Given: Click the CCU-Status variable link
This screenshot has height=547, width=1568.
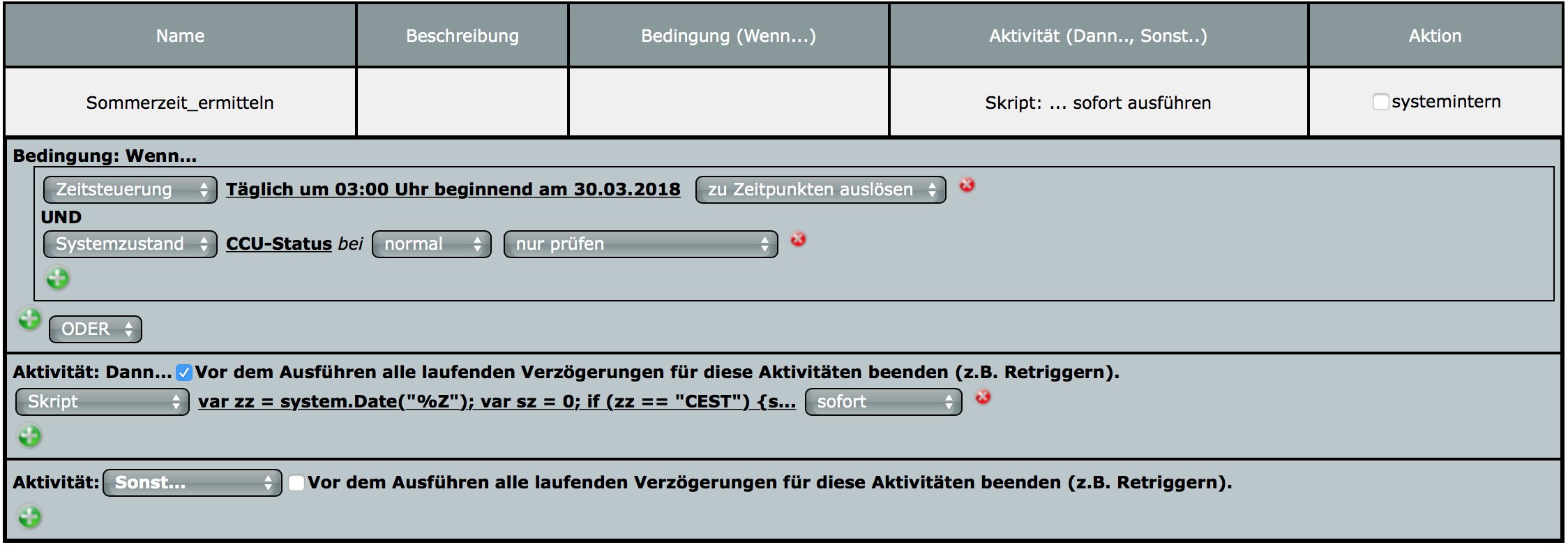Looking at the screenshot, I should click(x=278, y=244).
